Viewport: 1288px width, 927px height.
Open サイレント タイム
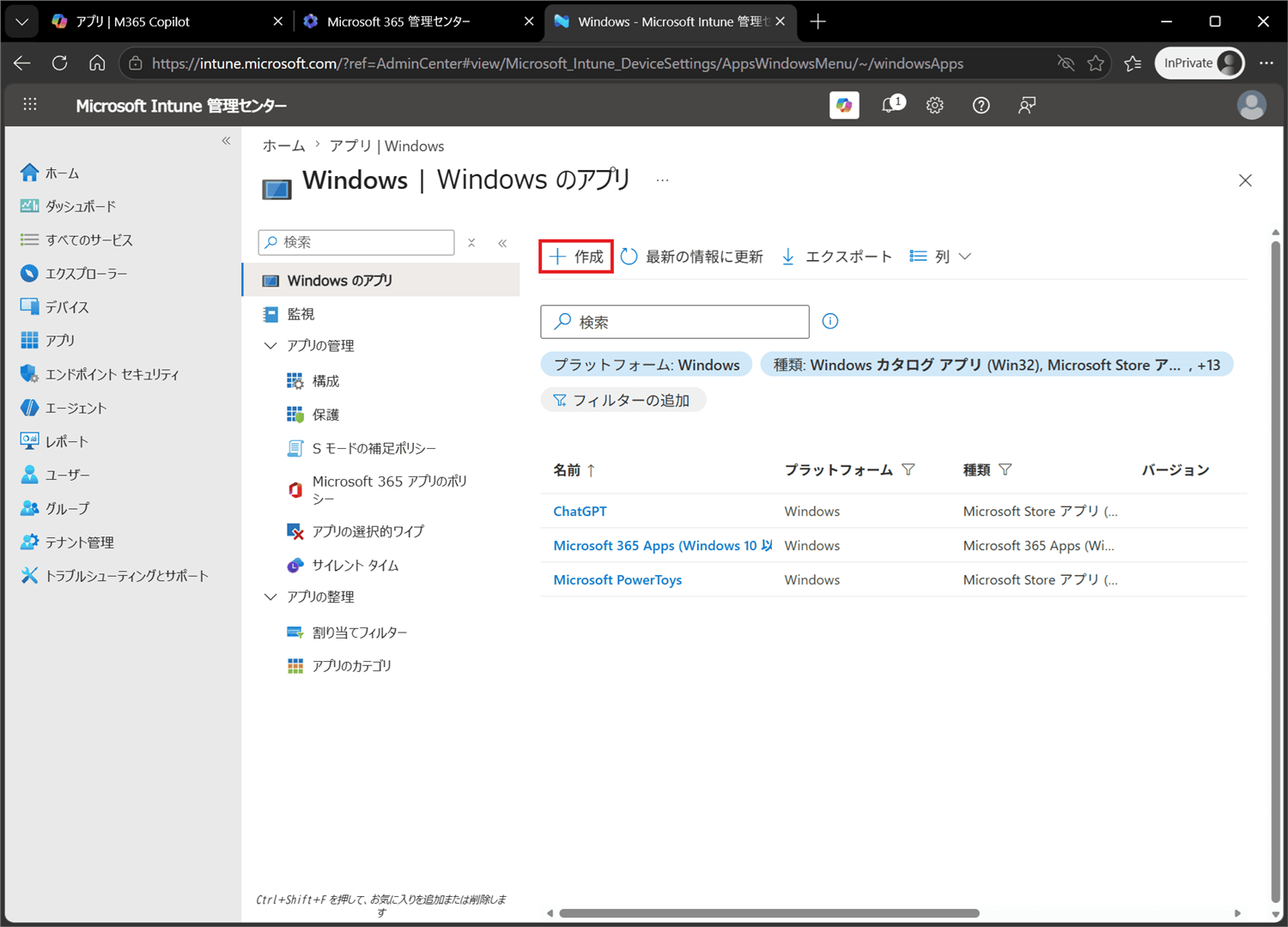(x=343, y=565)
